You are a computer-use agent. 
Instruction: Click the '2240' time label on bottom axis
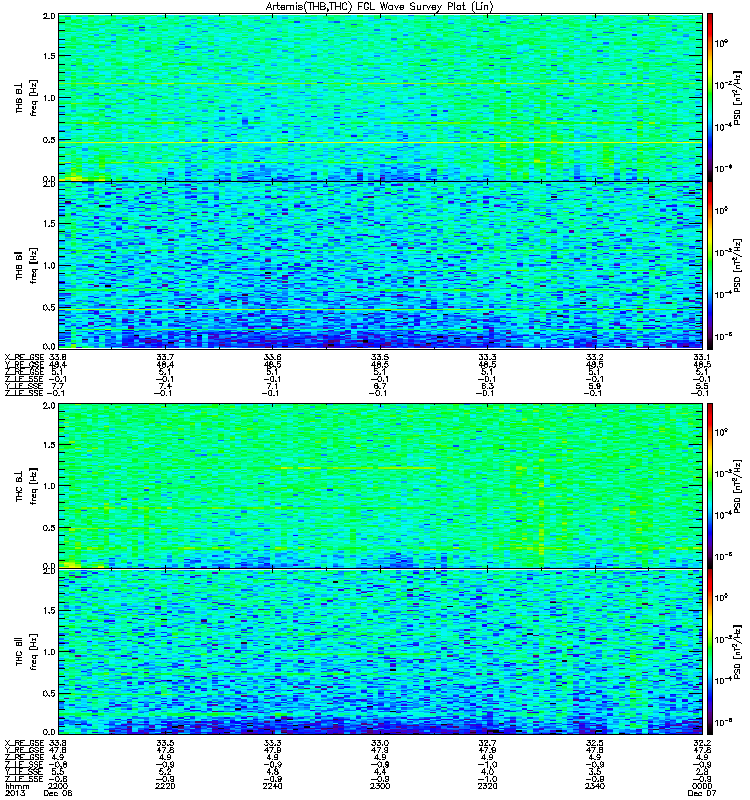pos(273,786)
